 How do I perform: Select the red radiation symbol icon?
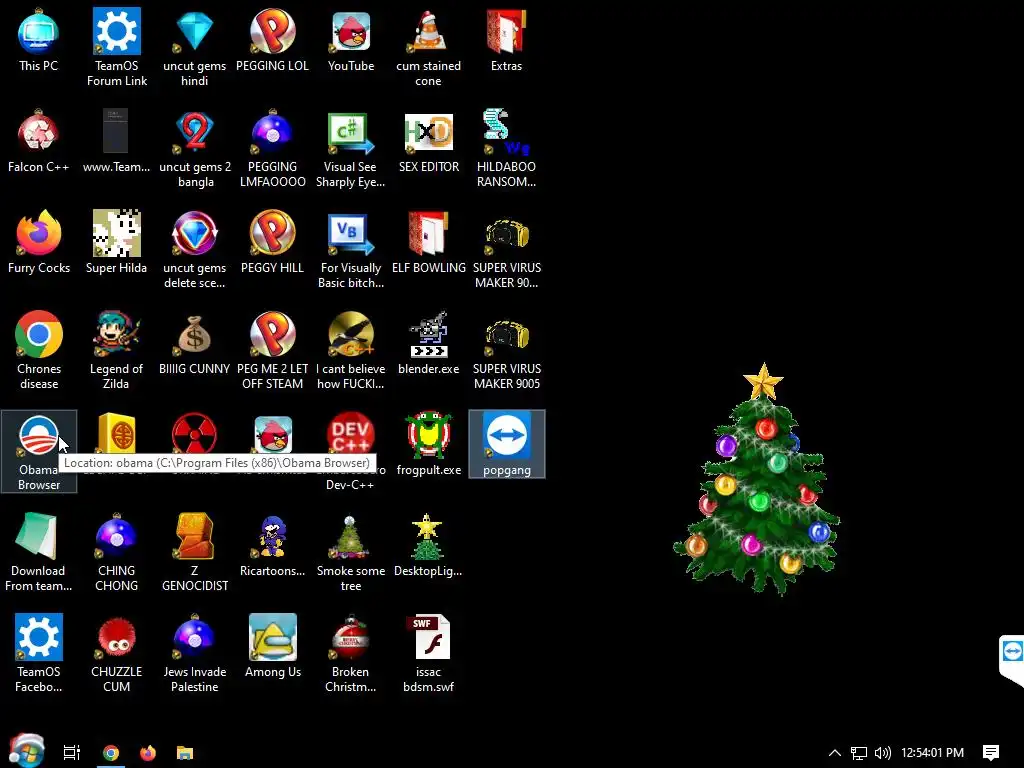pyautogui.click(x=195, y=433)
